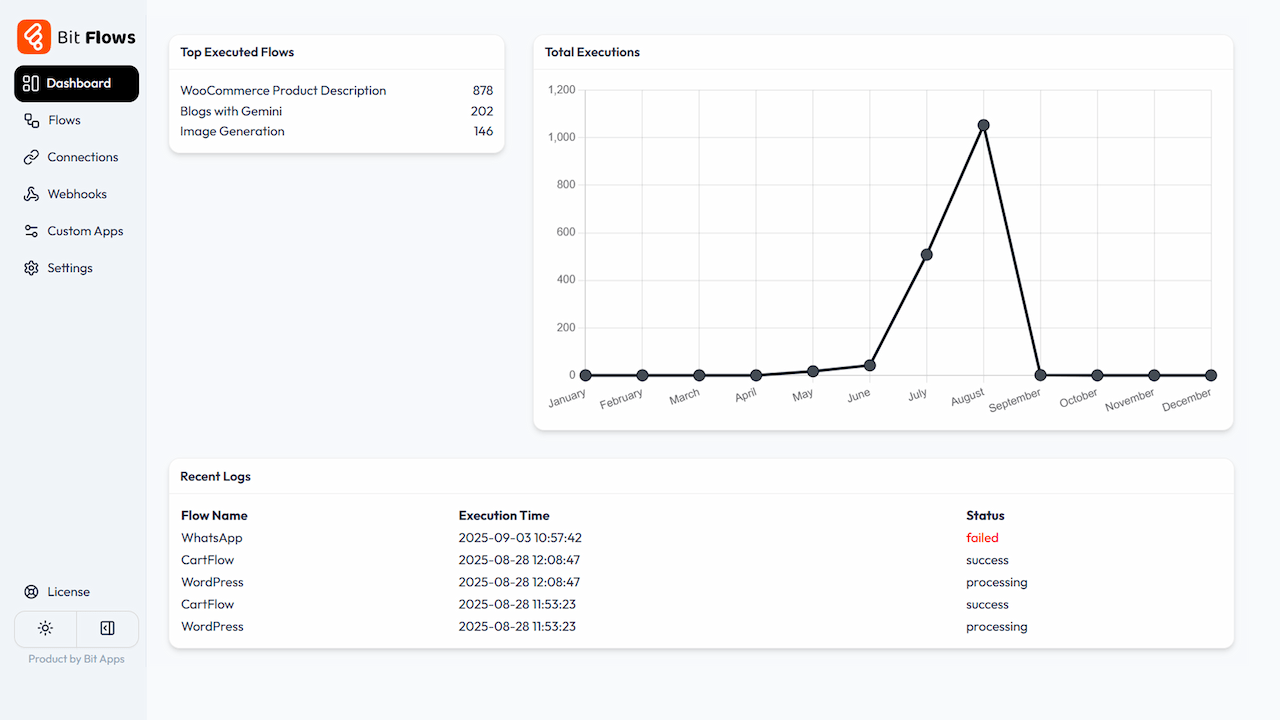Click the August peak data point
Image resolution: width=1280 pixels, height=720 pixels.
[983, 125]
